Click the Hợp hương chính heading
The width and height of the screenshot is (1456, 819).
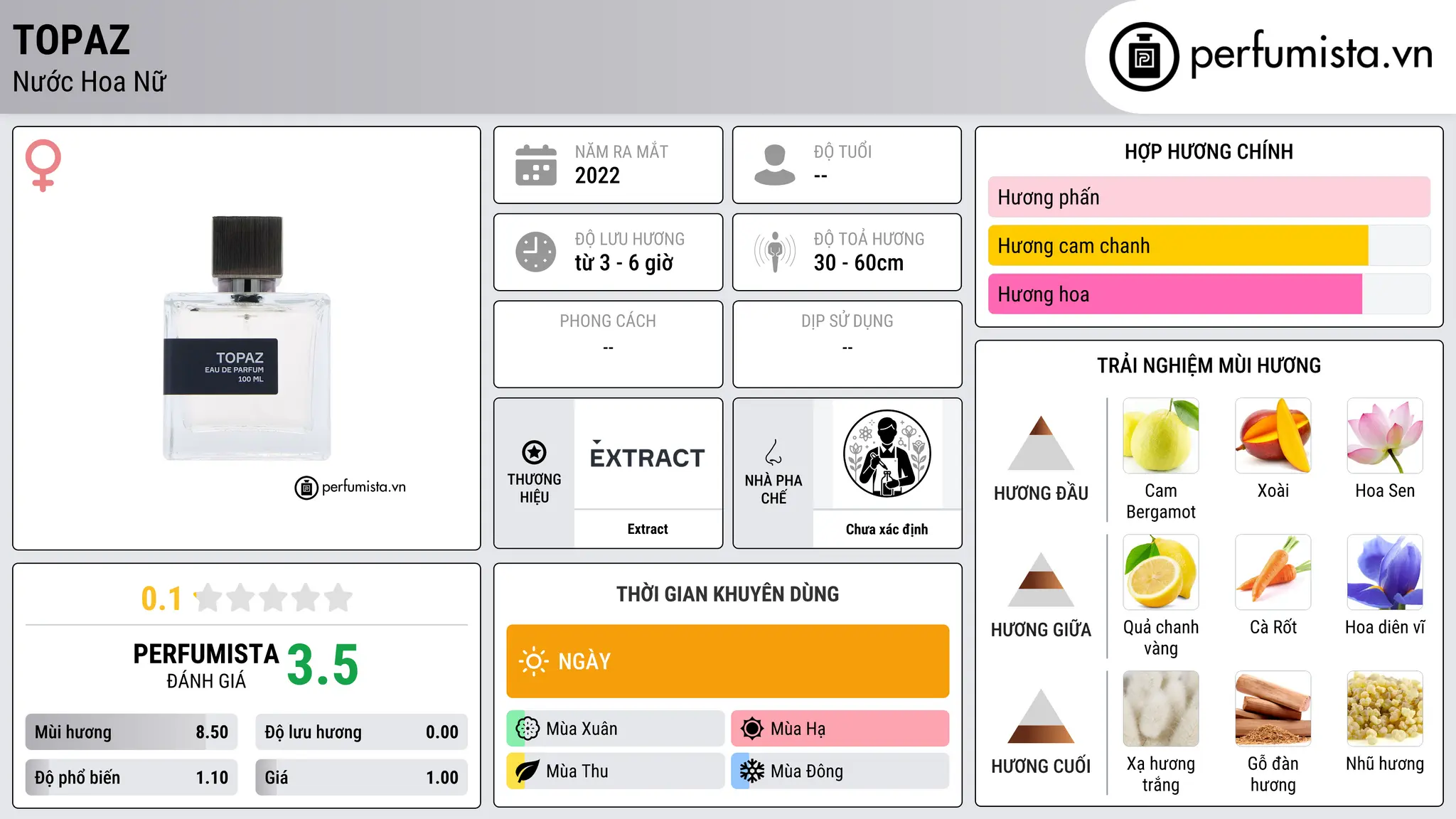click(x=1209, y=151)
